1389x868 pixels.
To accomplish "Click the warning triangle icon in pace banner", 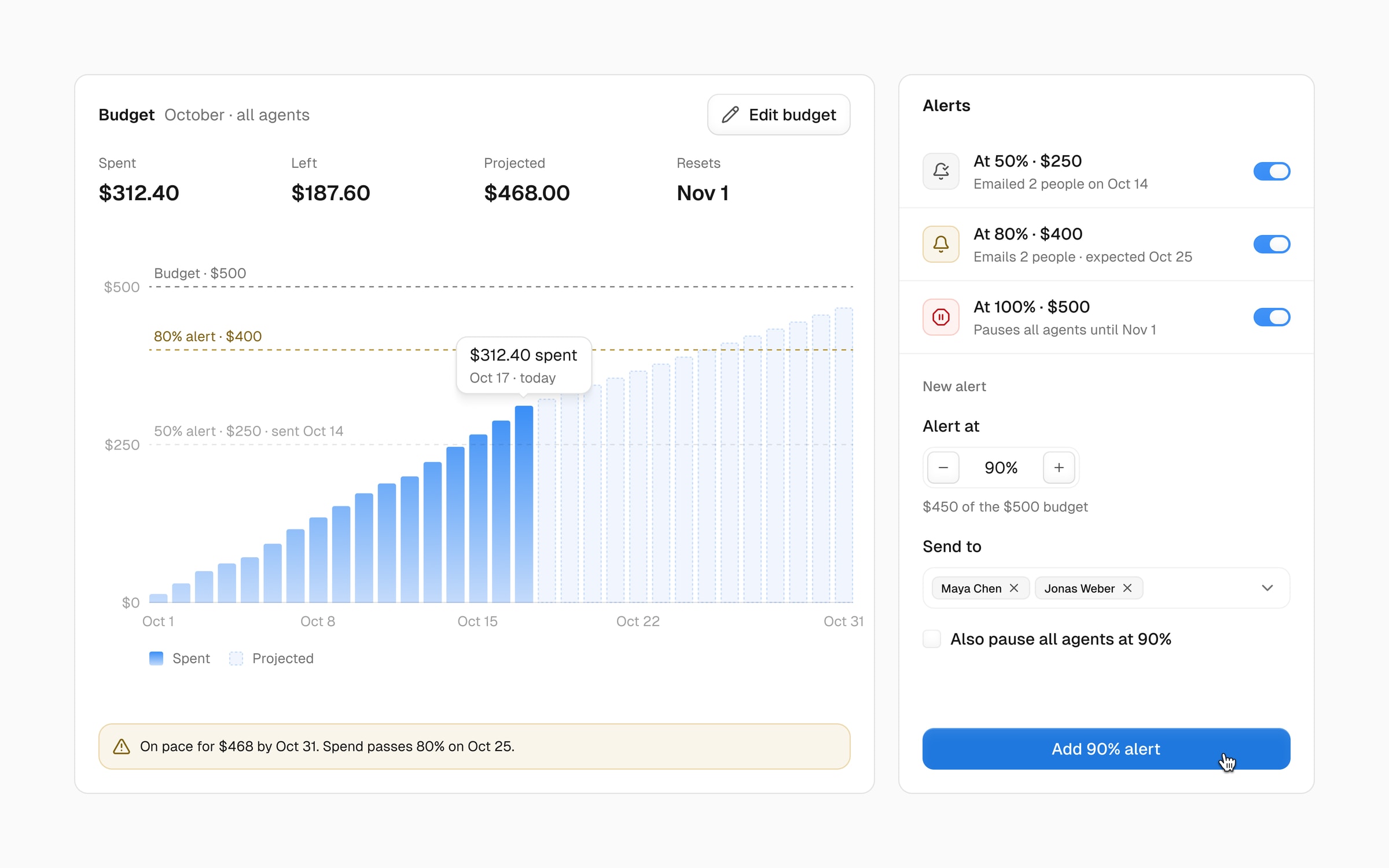I will [x=122, y=746].
